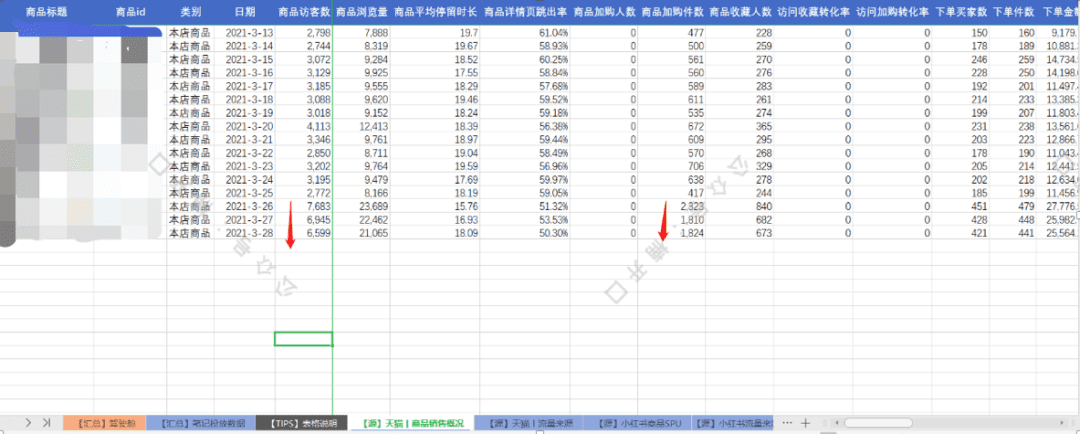Select the 商品详情页跳出率 header cell
Screen dimensions: 1080x434
(525, 13)
